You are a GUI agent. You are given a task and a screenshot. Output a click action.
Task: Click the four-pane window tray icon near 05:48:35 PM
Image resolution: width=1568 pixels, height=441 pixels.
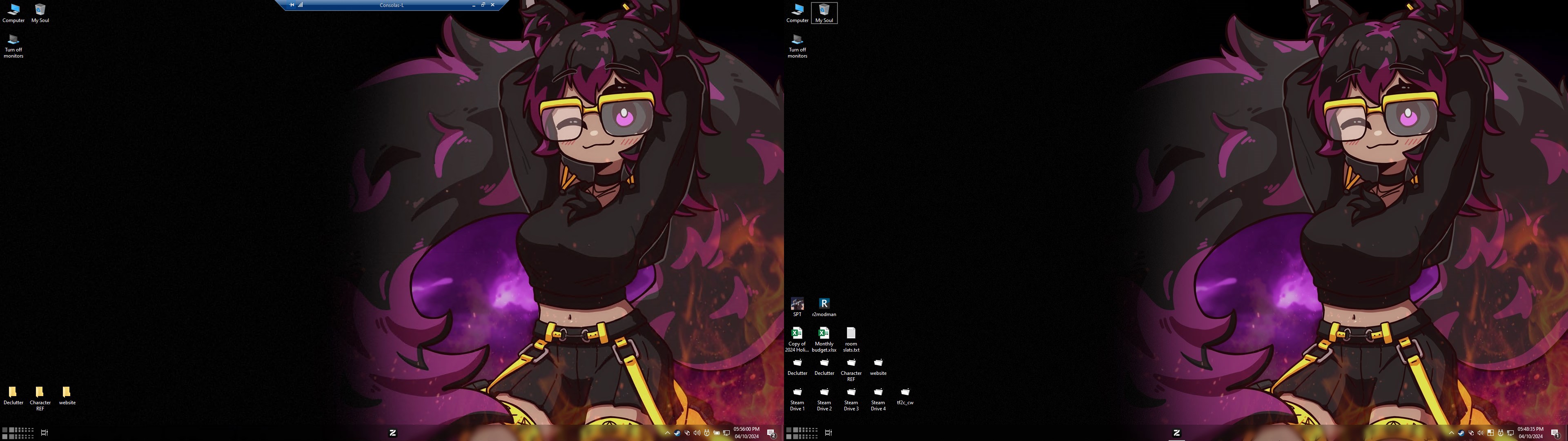pyautogui.click(x=1491, y=433)
